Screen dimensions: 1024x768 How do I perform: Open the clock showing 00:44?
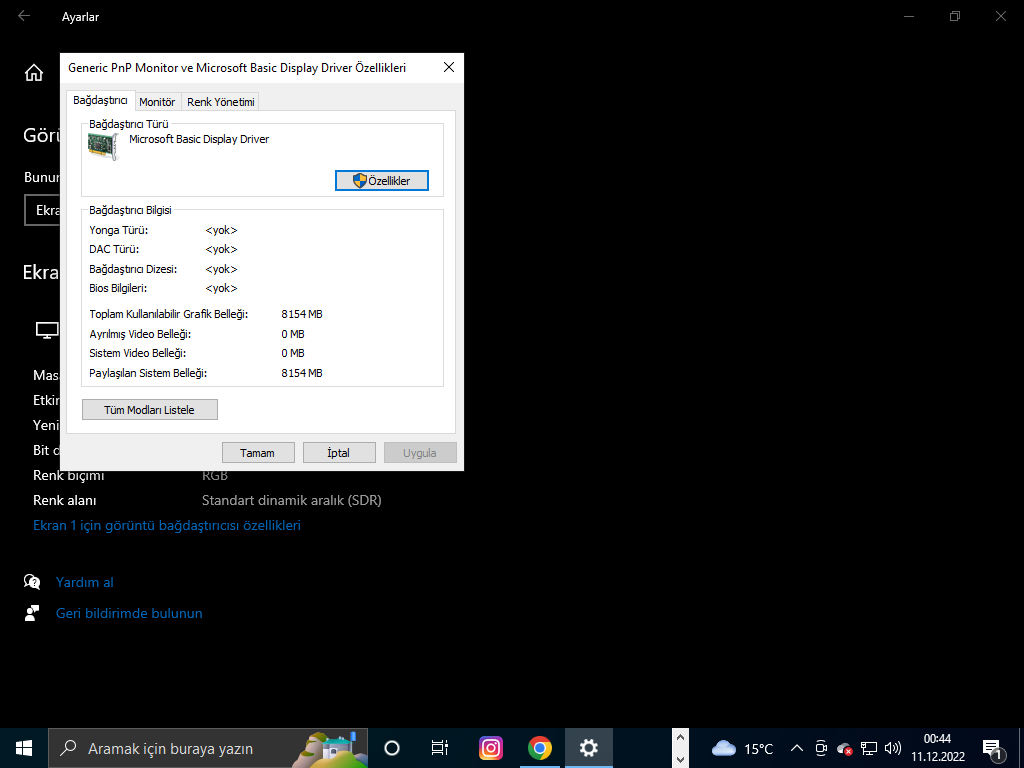tap(938, 748)
